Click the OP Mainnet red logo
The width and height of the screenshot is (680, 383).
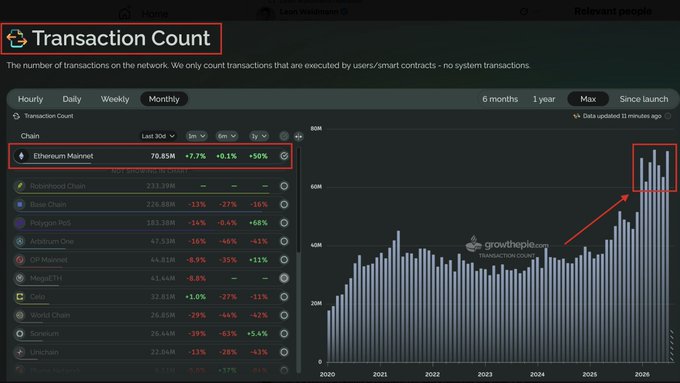point(20,260)
